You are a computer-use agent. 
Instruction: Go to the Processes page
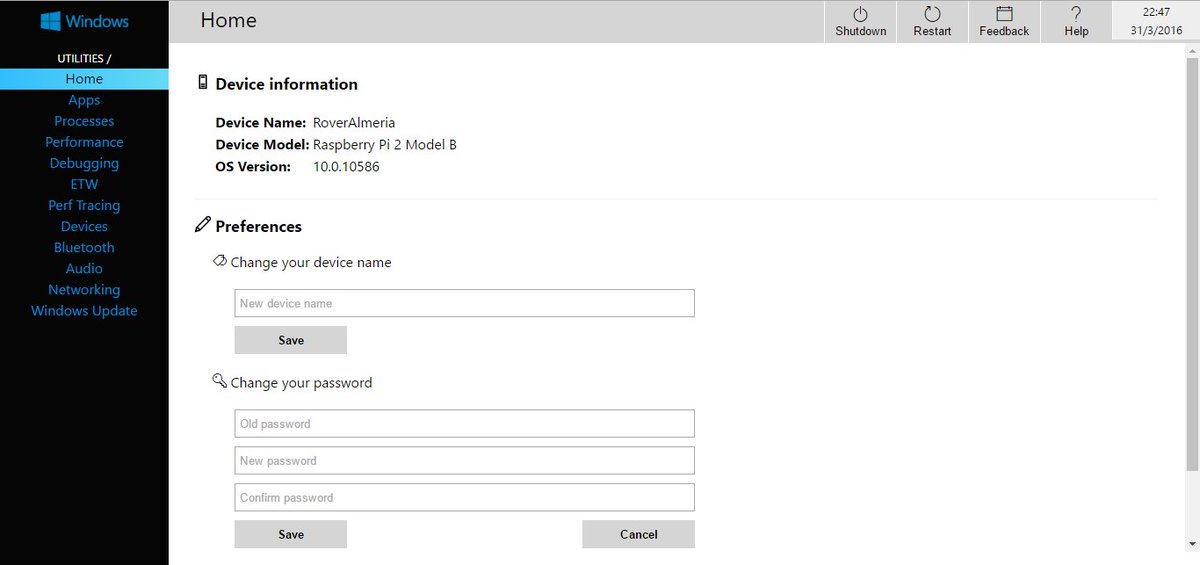pos(84,121)
